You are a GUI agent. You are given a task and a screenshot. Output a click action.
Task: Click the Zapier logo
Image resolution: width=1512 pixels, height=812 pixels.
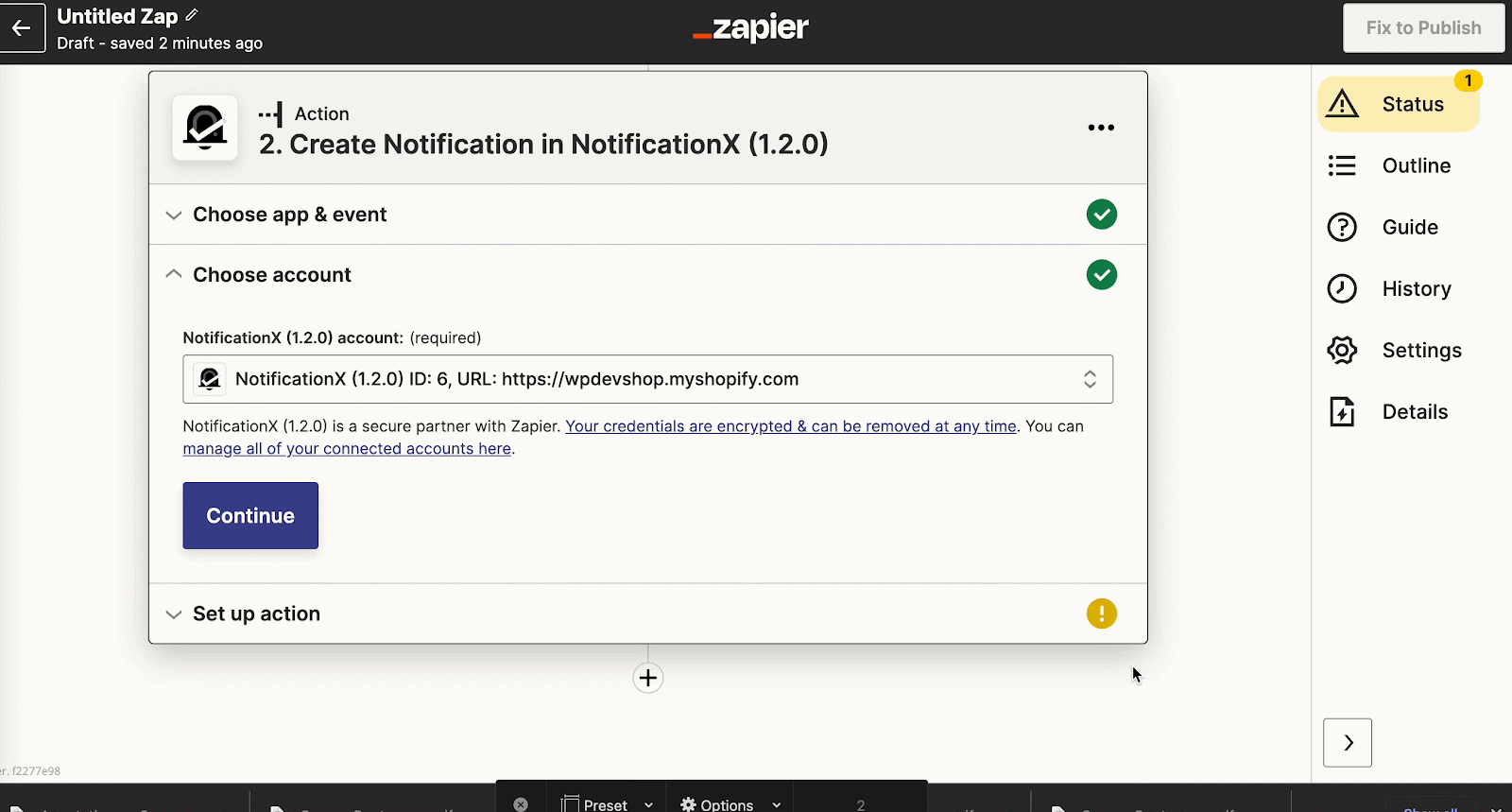pos(750,28)
